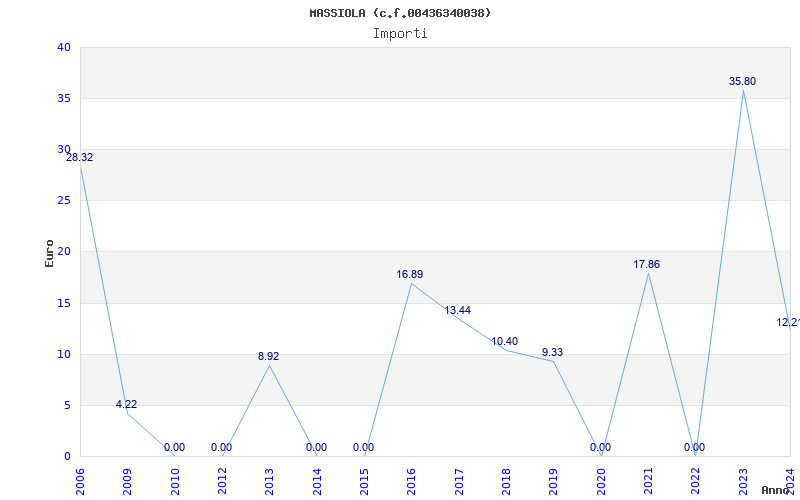Click the 8.92 data value
Image resolution: width=800 pixels, height=500 pixels.
(x=269, y=357)
